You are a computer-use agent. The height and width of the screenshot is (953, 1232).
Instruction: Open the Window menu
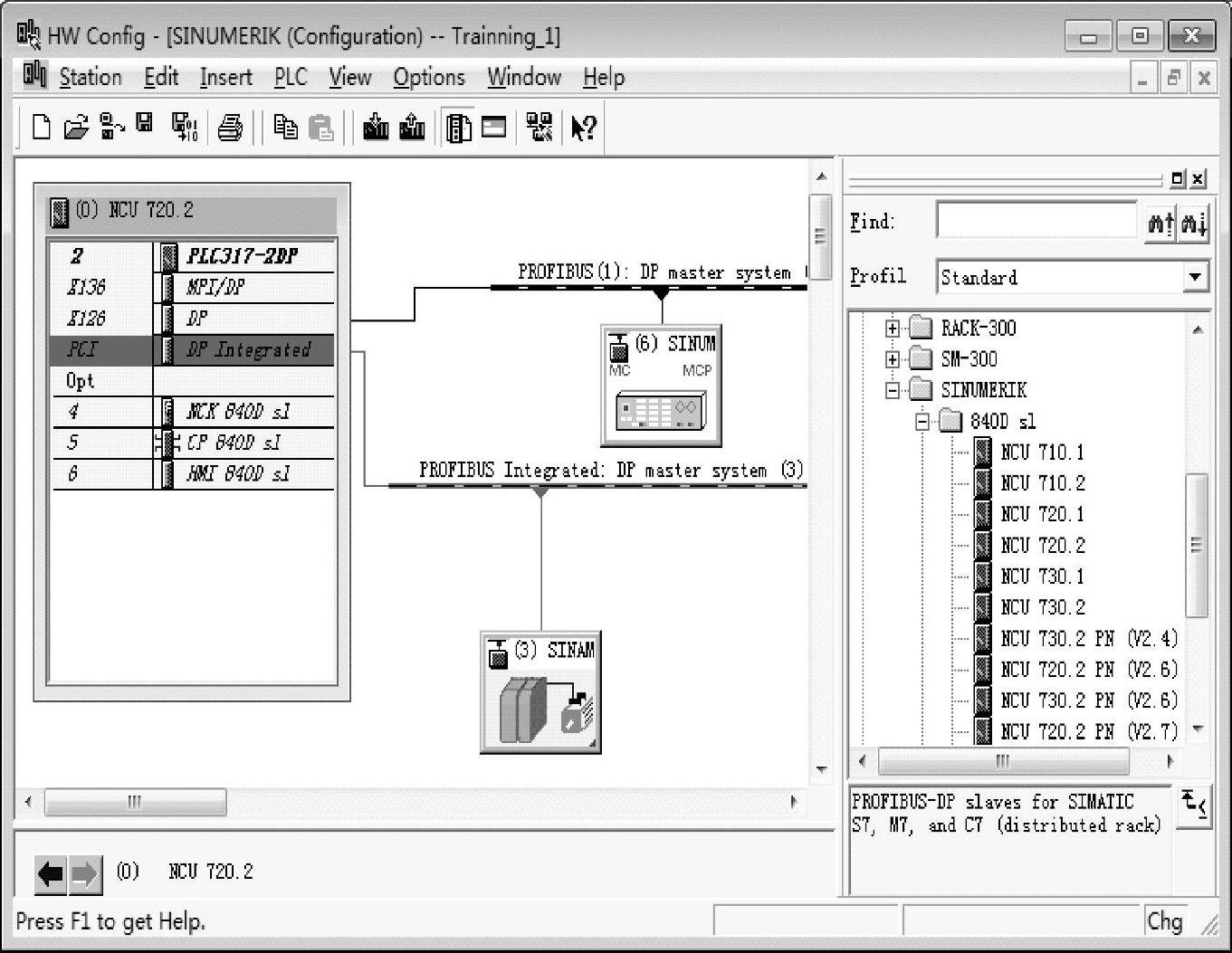[524, 78]
